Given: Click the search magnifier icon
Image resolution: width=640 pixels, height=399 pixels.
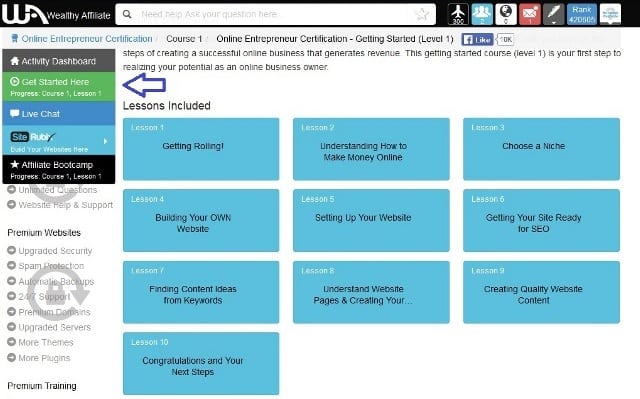Looking at the screenshot, I should pos(127,14).
